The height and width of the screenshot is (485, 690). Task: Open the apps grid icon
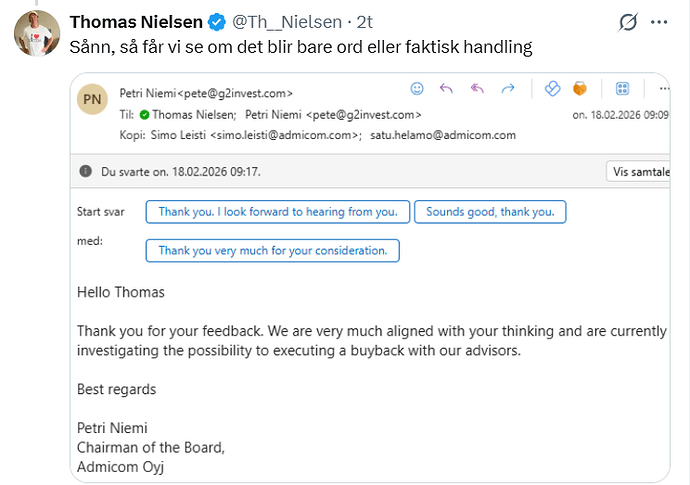tap(621, 89)
